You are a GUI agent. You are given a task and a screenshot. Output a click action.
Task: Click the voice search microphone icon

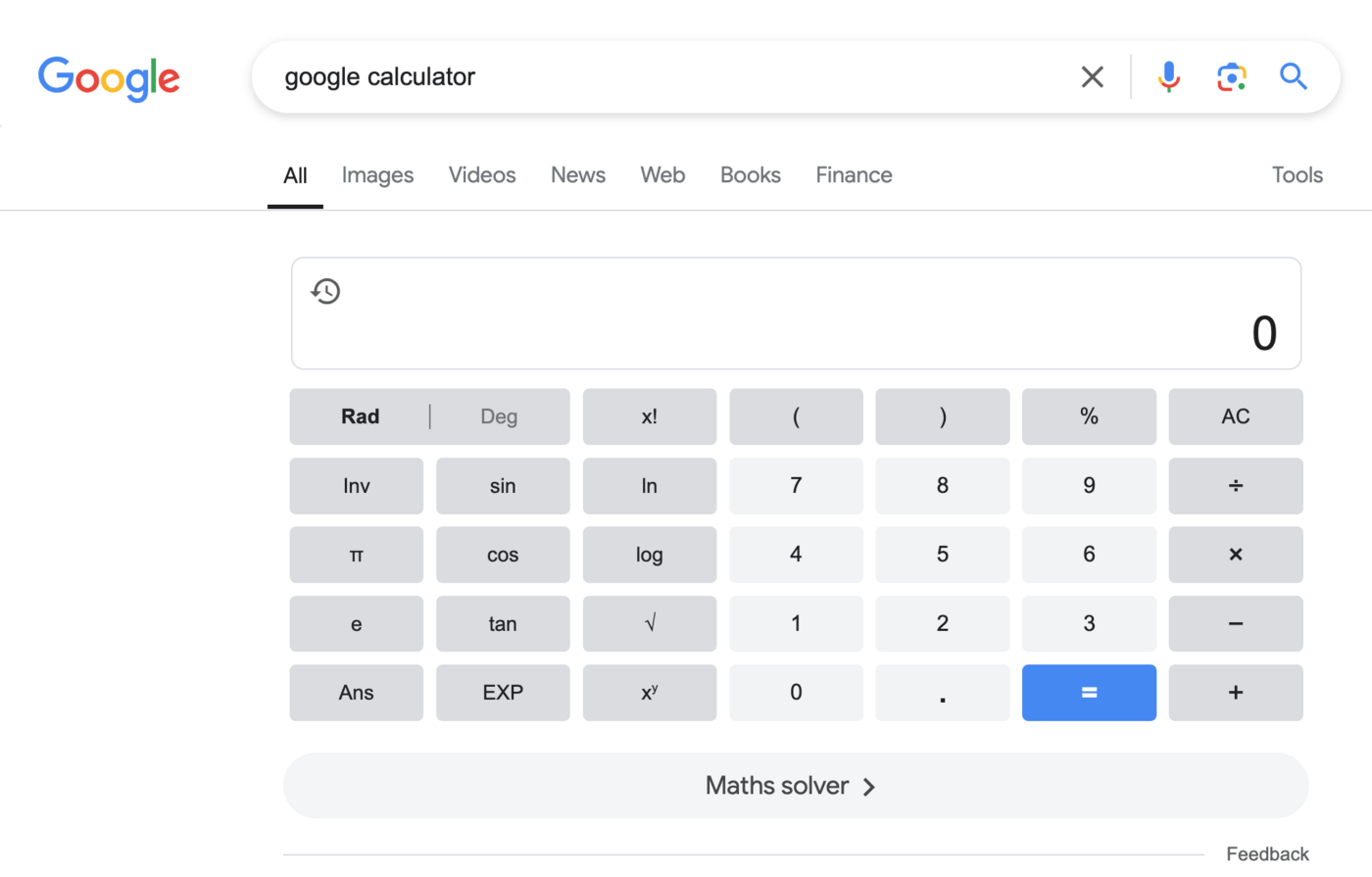click(x=1168, y=76)
